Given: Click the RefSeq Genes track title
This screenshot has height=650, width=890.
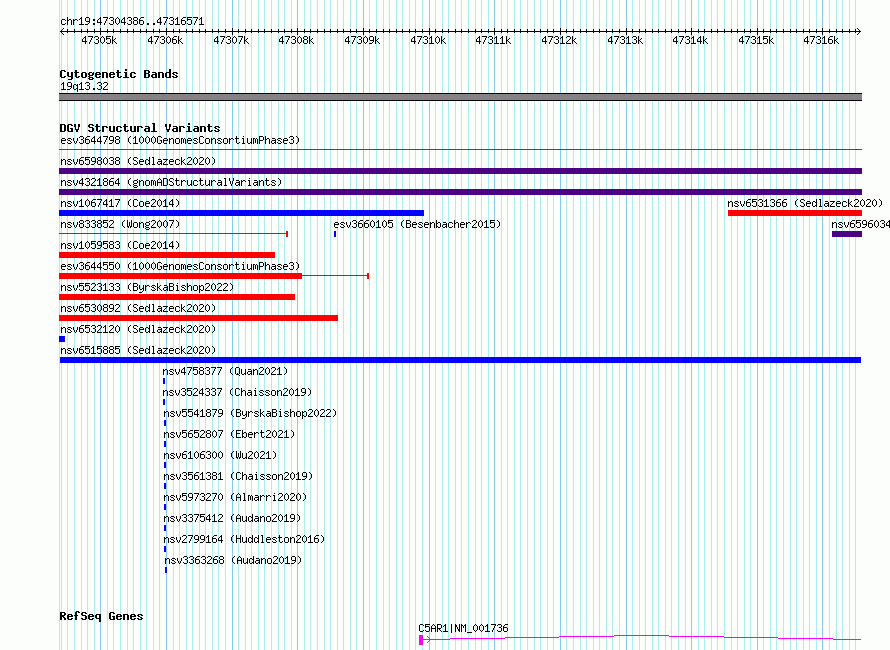Looking at the screenshot, I should [x=101, y=617].
